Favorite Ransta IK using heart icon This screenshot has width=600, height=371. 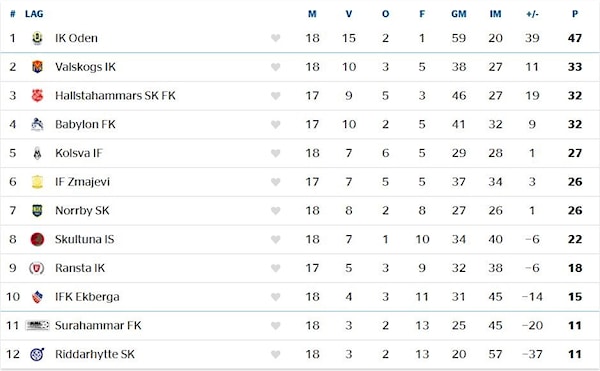(276, 268)
